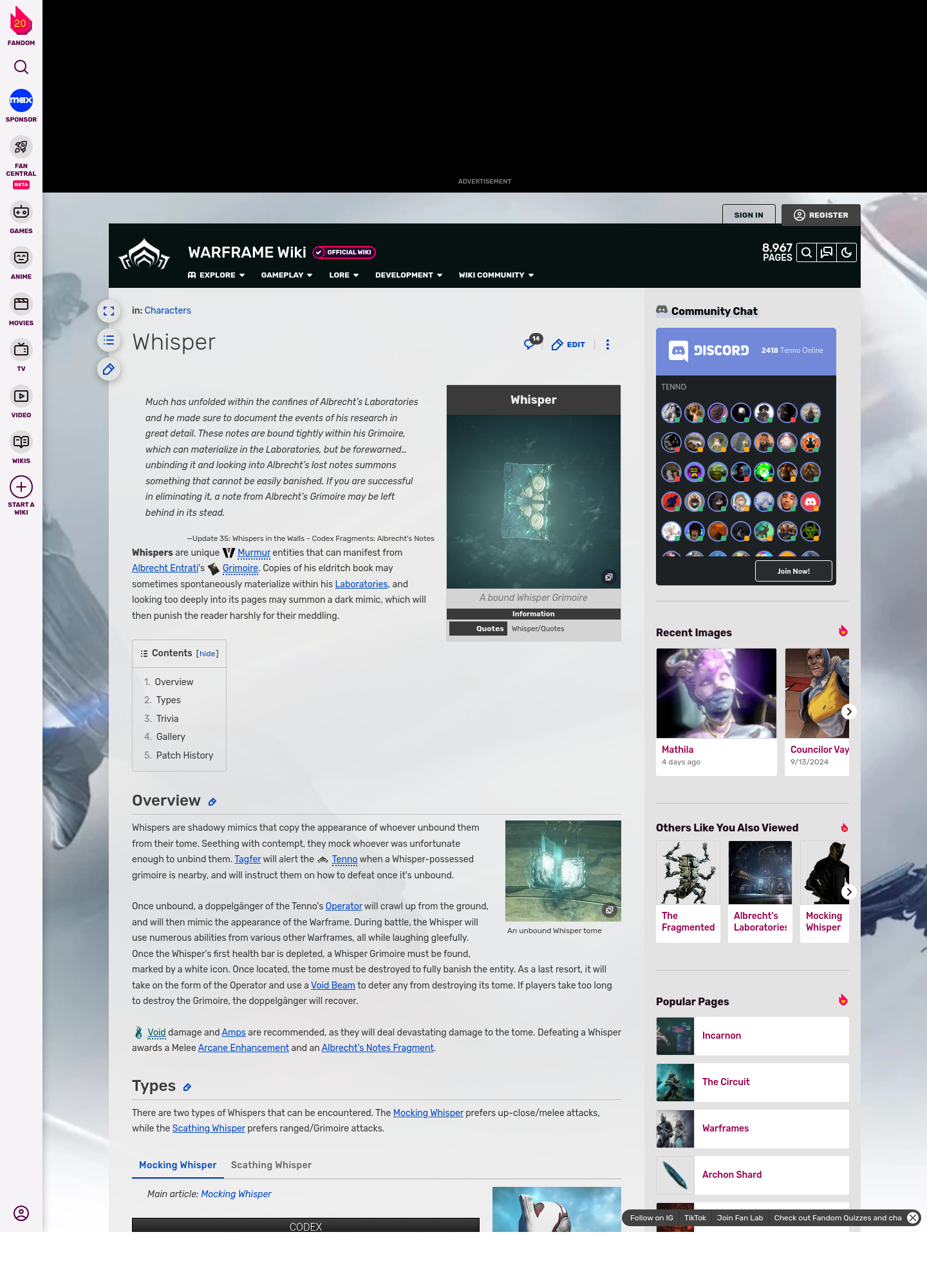Open the Arcane Enhancement link
Screen dimensions: 927x1288
click(x=243, y=1048)
